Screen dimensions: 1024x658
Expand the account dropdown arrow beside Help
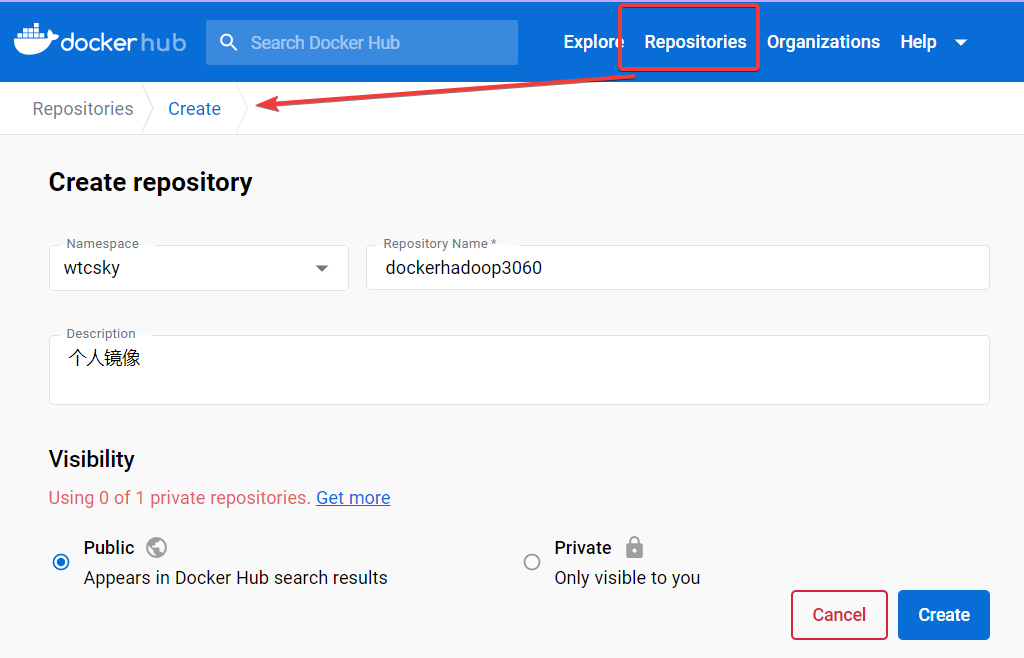tap(961, 42)
